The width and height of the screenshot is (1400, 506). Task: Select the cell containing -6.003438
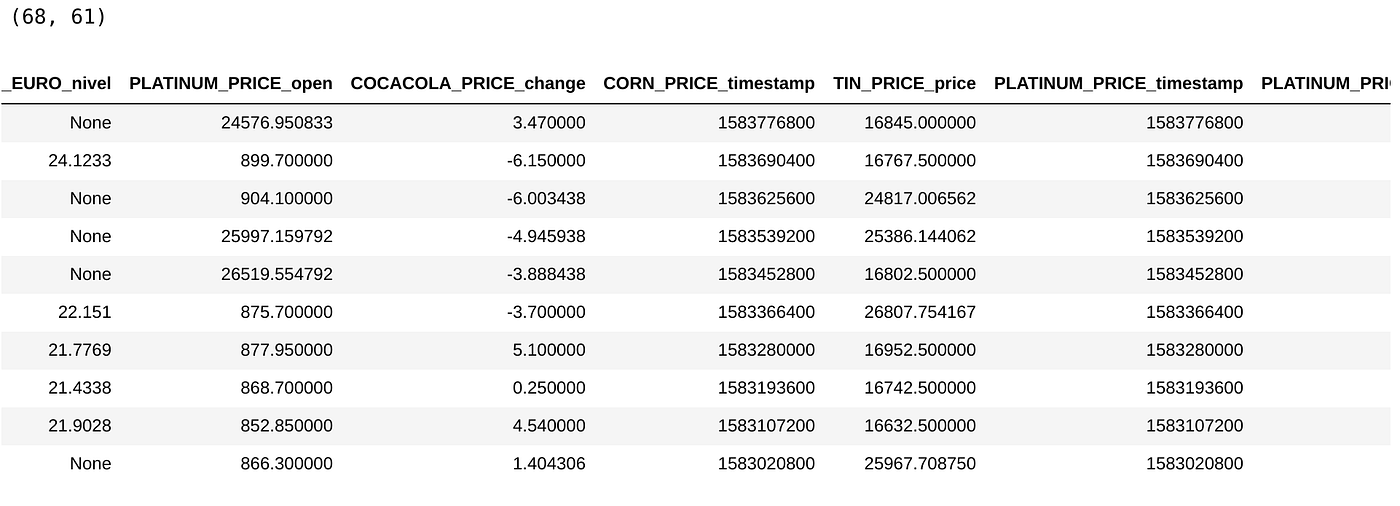tap(545, 199)
